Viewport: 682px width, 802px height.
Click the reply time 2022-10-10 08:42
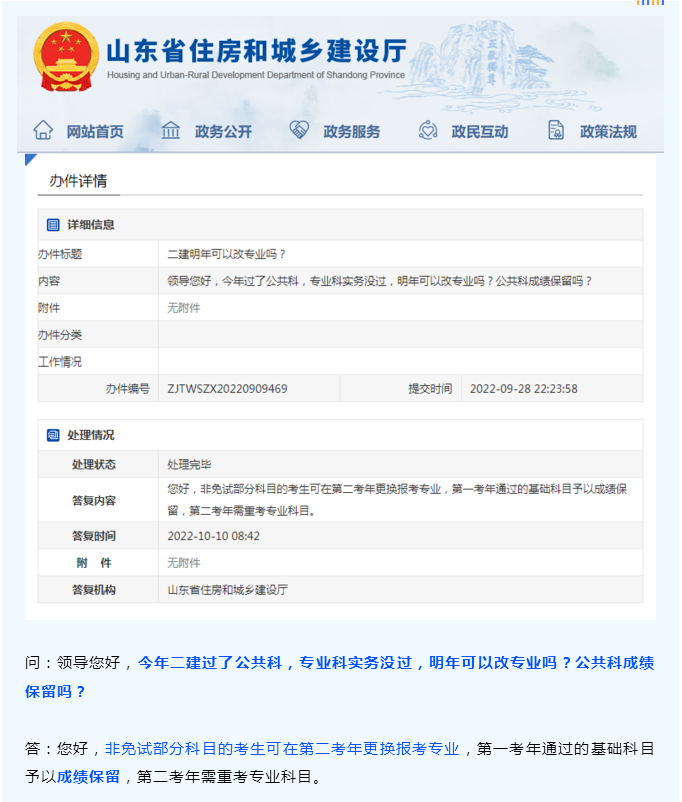213,536
